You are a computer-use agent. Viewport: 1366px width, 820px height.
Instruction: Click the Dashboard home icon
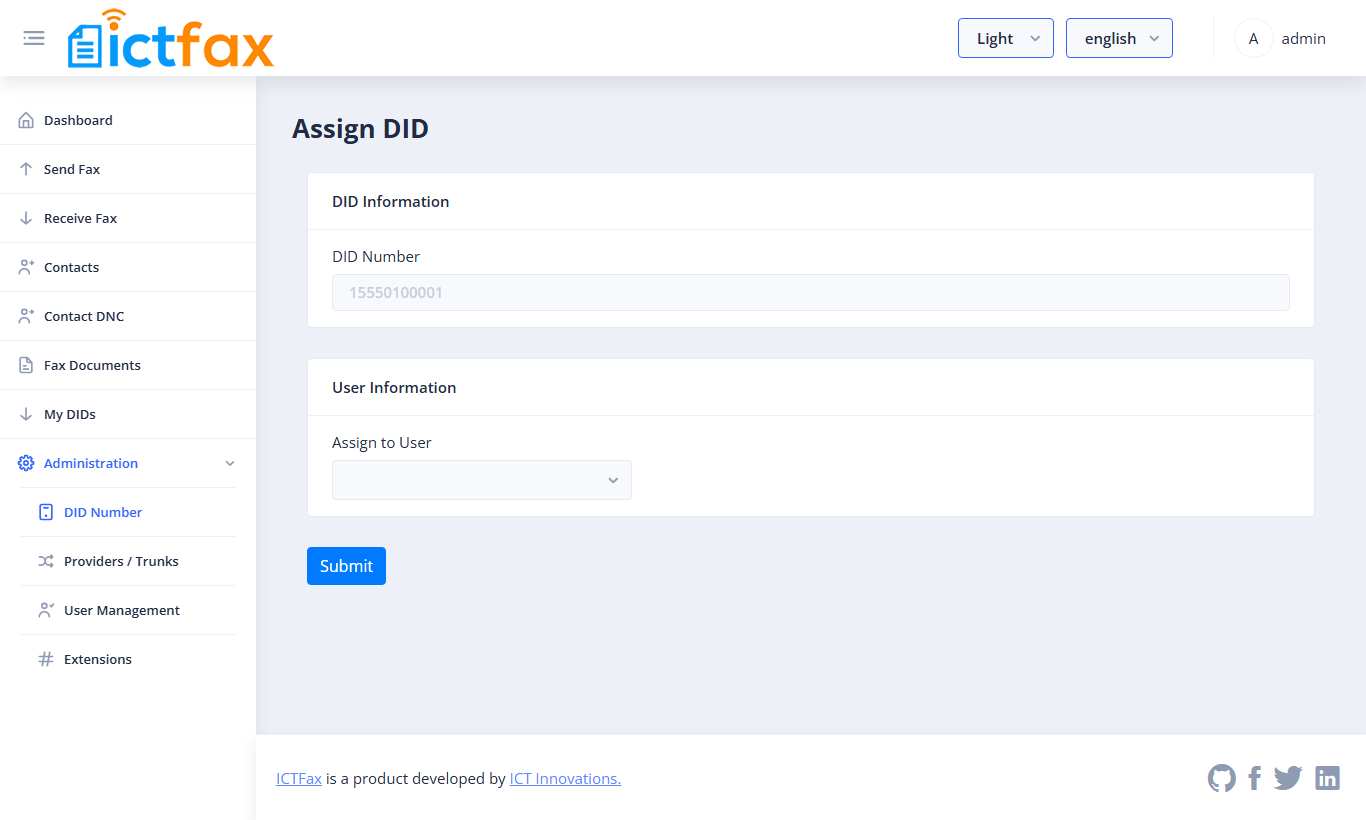click(x=26, y=120)
